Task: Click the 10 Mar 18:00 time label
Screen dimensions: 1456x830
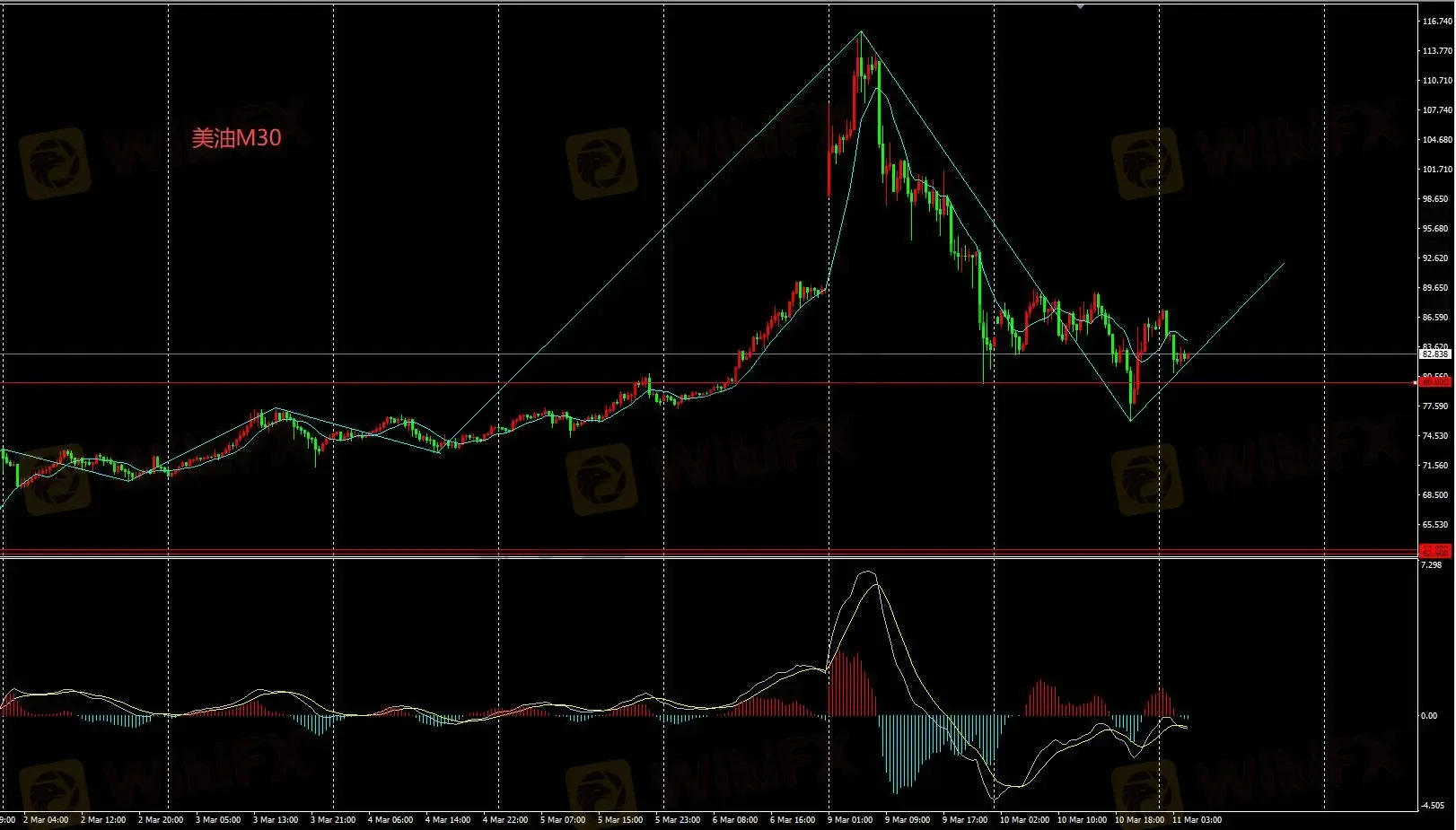Action: [1139, 820]
